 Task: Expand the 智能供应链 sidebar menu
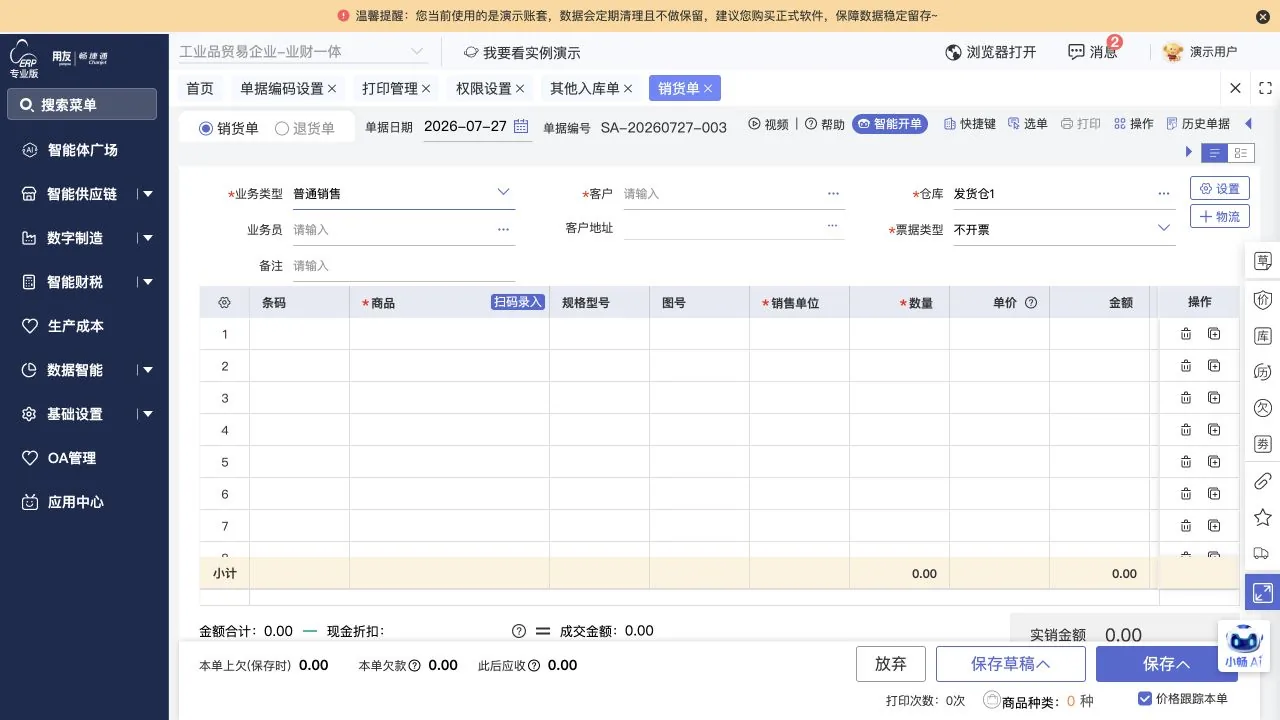point(148,194)
